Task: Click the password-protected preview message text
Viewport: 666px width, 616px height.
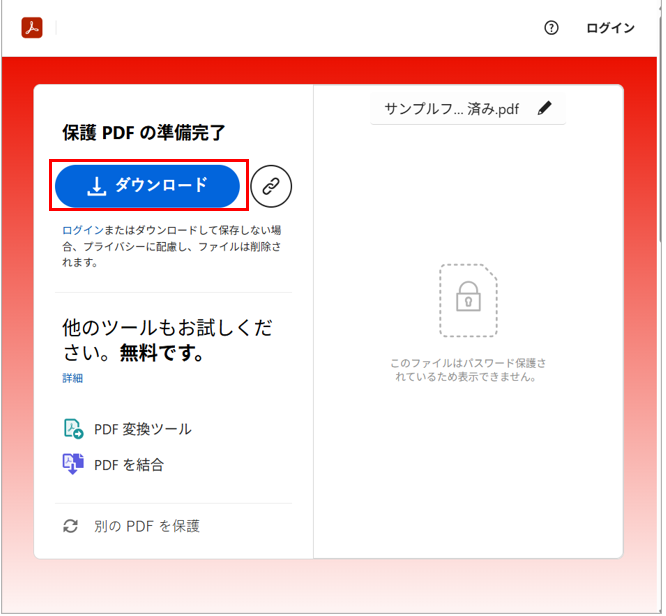Action: click(x=468, y=369)
